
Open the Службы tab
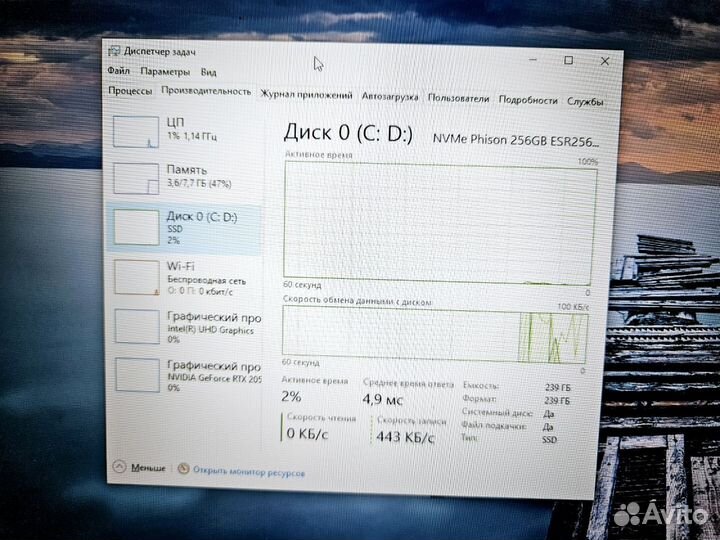585,101
